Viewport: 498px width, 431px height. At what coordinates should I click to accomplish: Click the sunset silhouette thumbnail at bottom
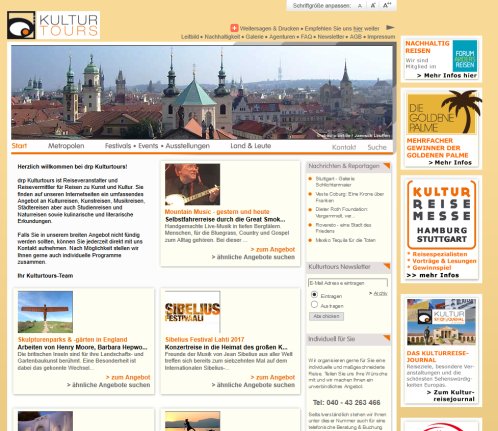pyautogui.click(x=192, y=421)
